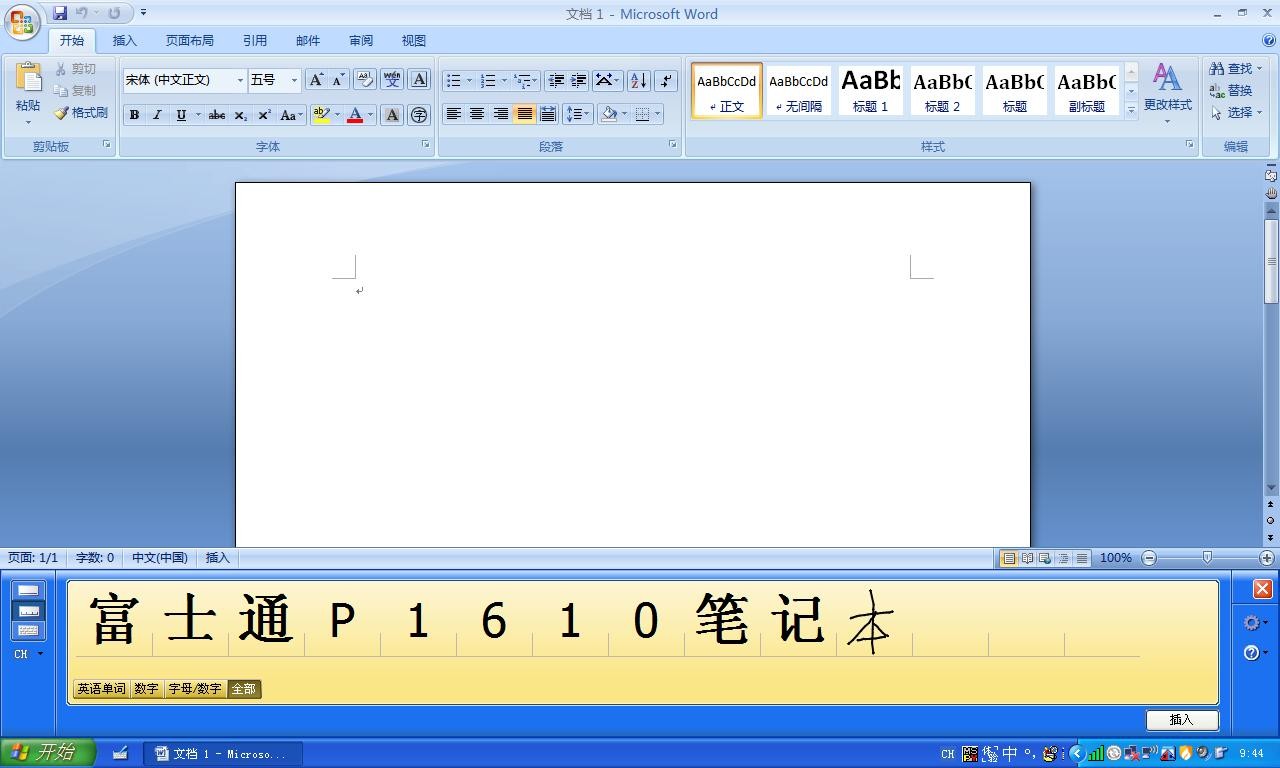The width and height of the screenshot is (1280, 768).
Task: Apply character shading (gray A)
Action: click(392, 115)
